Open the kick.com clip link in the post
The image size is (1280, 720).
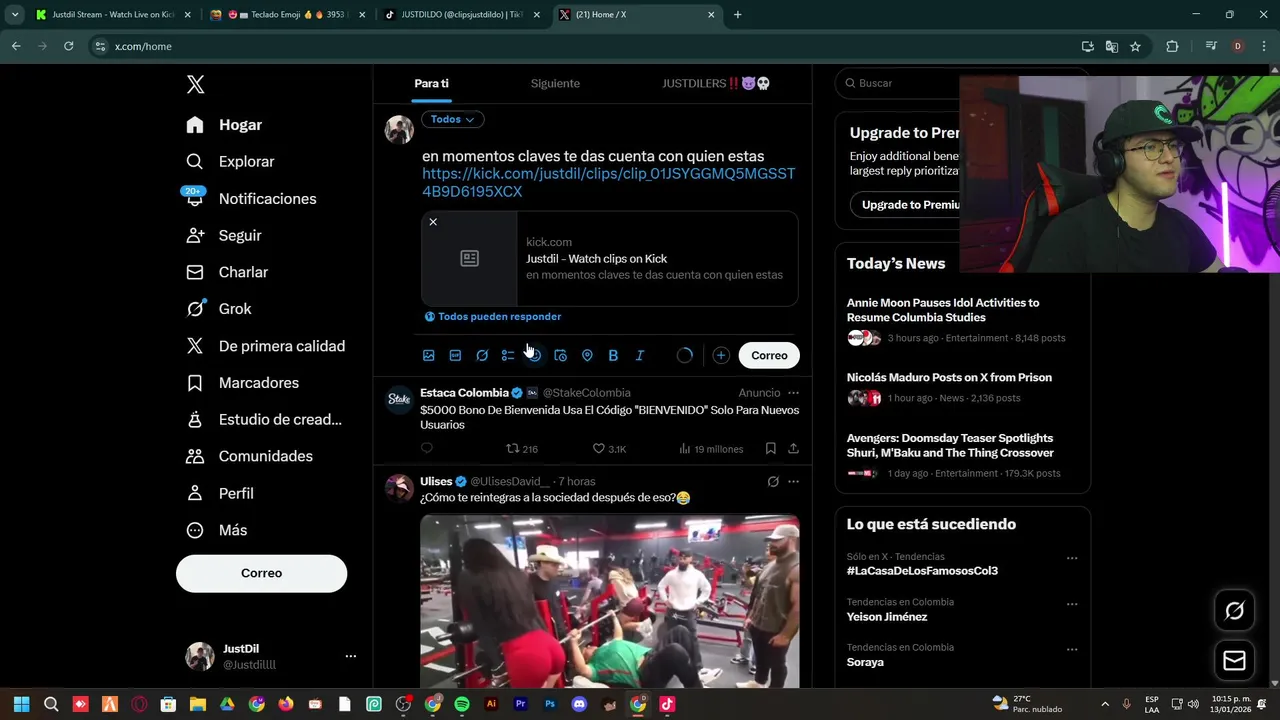tap(609, 182)
